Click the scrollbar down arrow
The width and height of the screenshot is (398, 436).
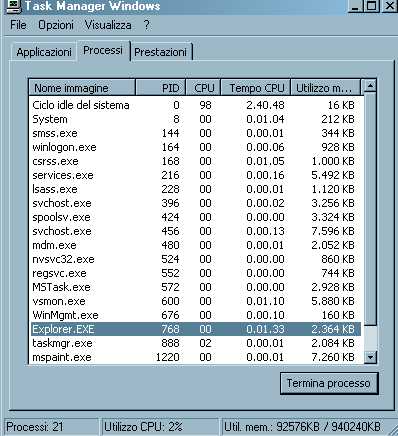[x=370, y=357]
